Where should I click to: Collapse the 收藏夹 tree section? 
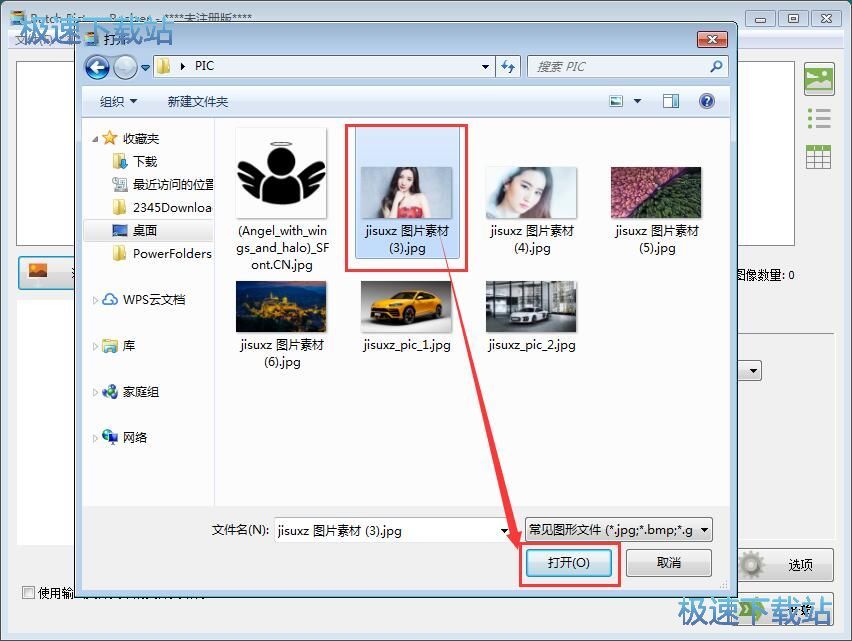pos(95,139)
